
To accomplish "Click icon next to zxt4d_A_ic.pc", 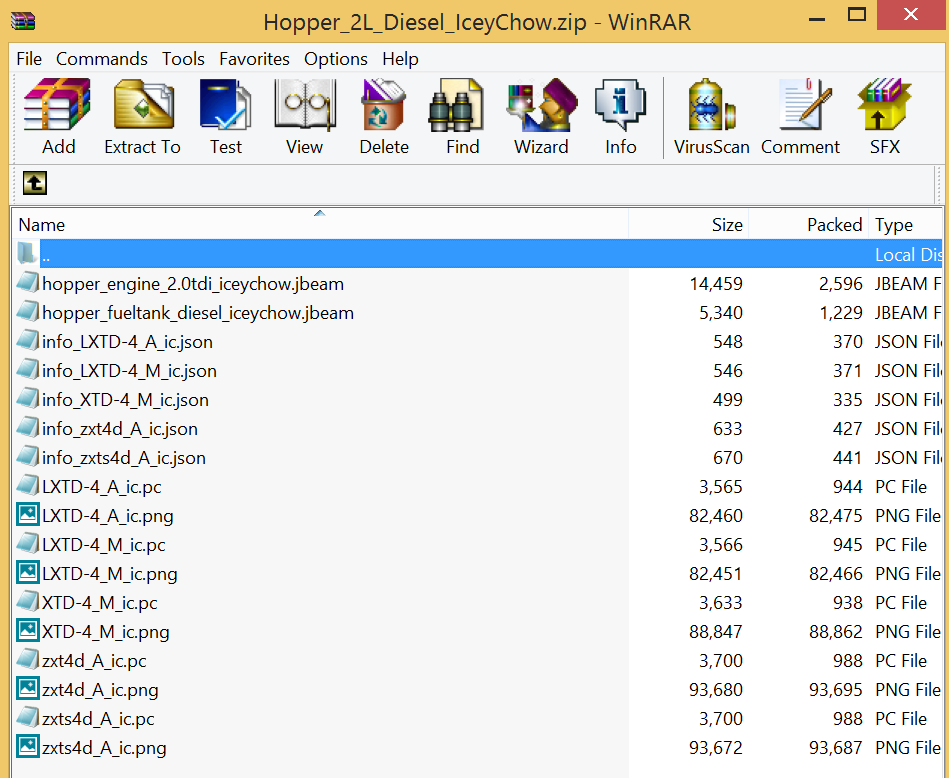I will click(27, 660).
